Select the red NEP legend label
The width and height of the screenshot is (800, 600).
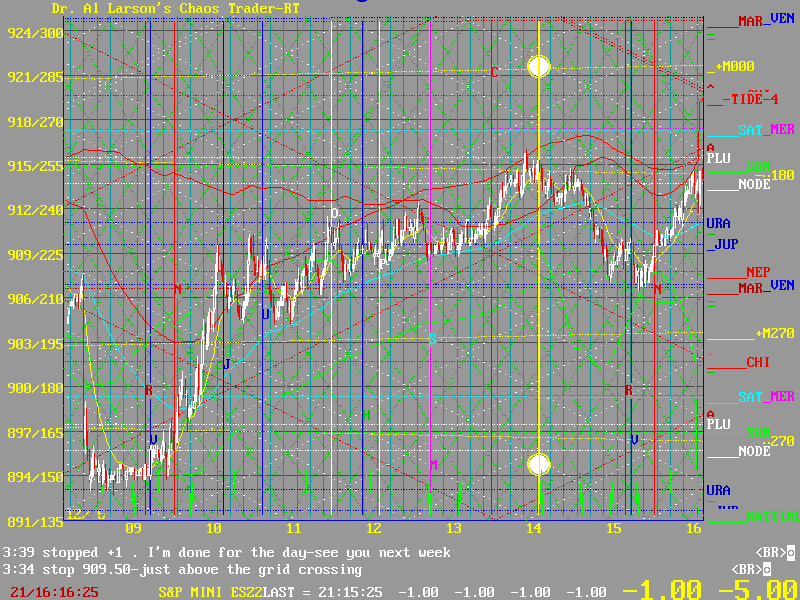[757, 271]
